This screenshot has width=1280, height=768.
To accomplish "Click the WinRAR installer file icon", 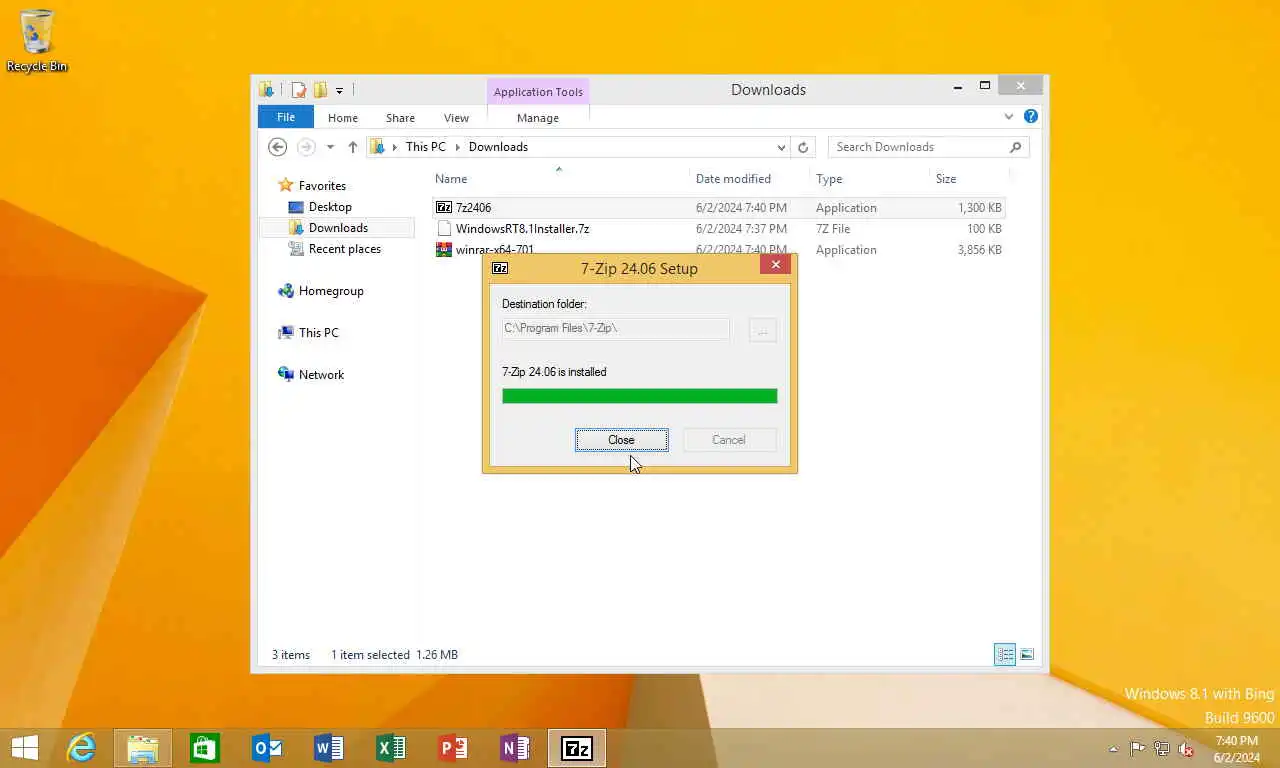I will pos(444,250).
